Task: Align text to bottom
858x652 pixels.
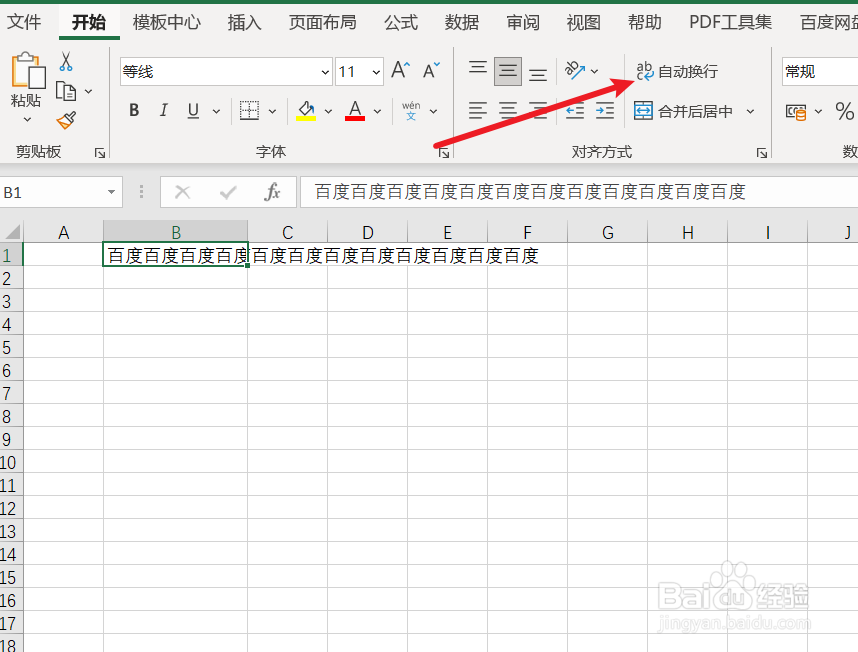Action: 538,73
